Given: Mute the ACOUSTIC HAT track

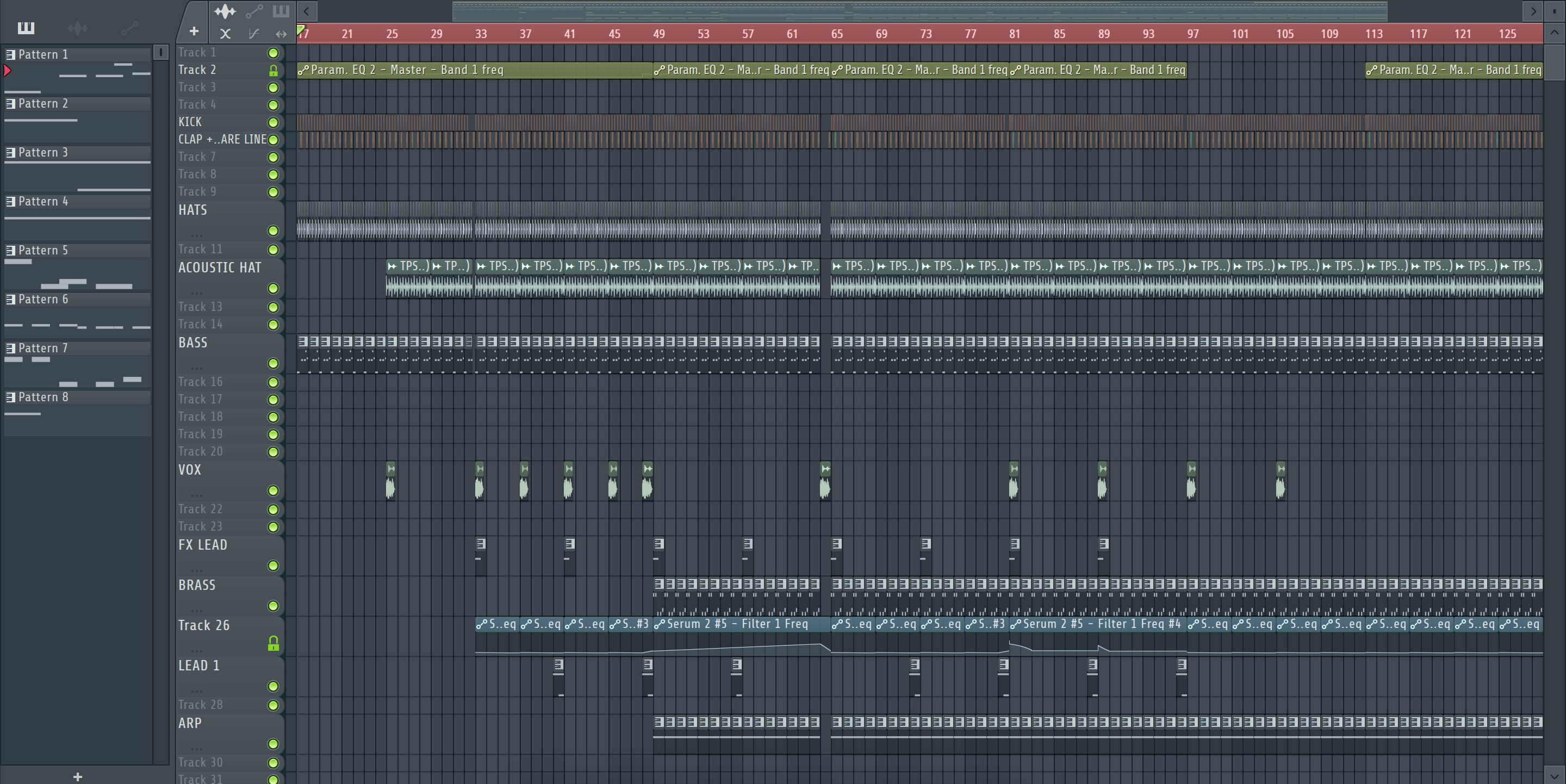Looking at the screenshot, I should [x=274, y=289].
